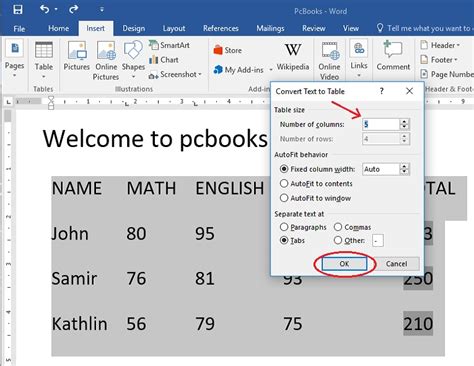The width and height of the screenshot is (474, 366).
Task: Click the tab selector at ruler corner
Action: [8, 102]
